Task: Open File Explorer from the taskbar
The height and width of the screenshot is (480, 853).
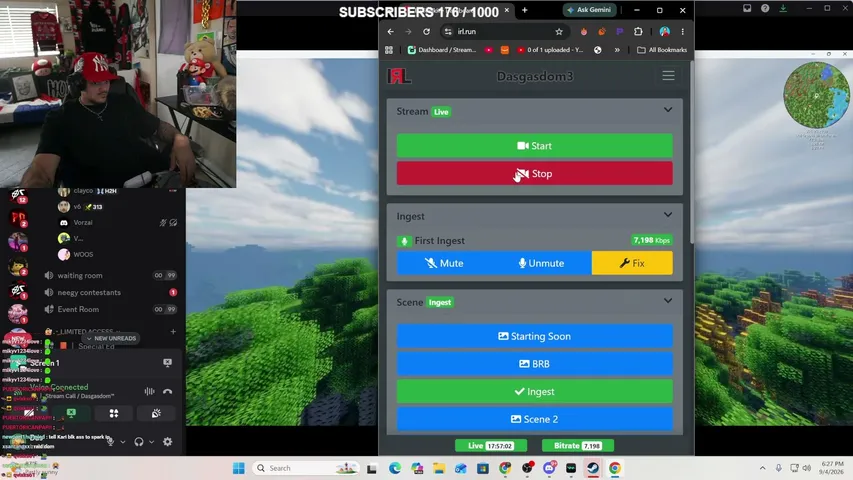Action: tap(438, 468)
